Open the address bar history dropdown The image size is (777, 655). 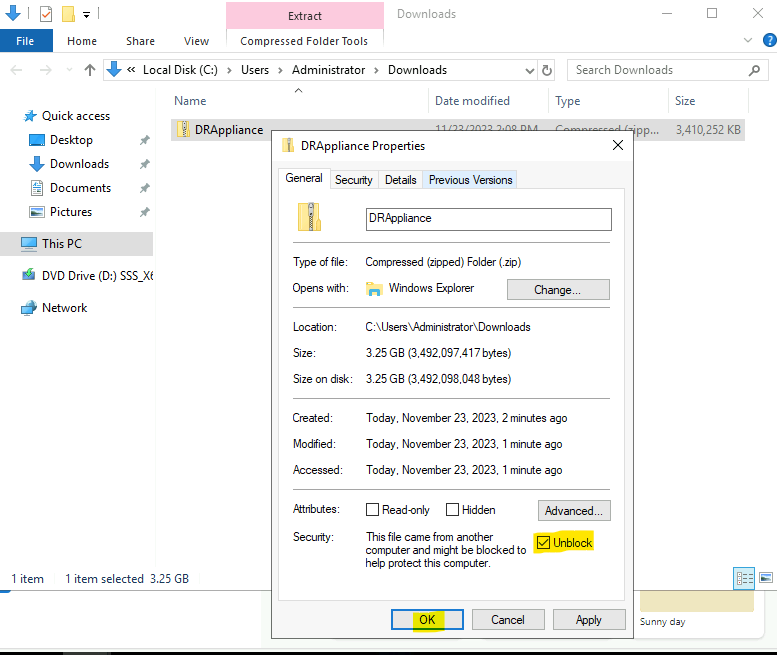point(530,71)
